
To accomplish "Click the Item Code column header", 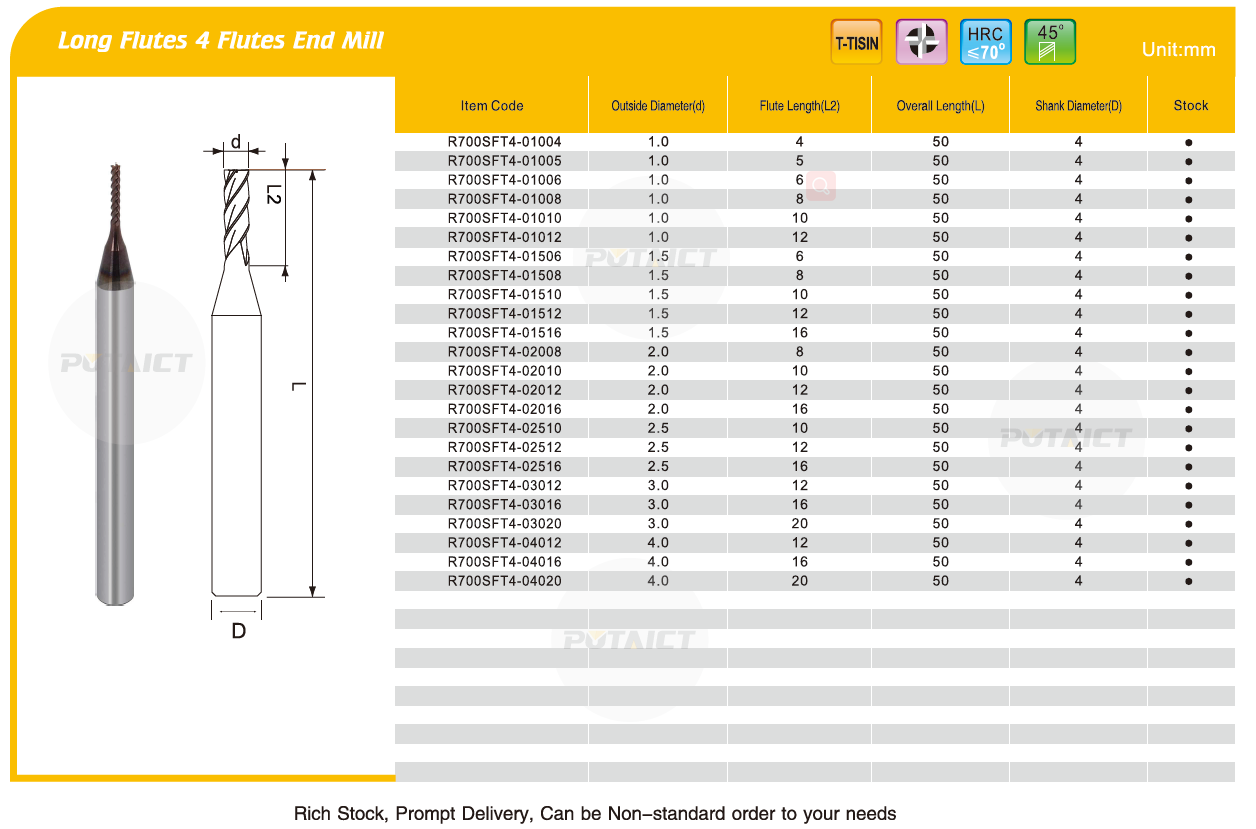I will (x=492, y=106).
